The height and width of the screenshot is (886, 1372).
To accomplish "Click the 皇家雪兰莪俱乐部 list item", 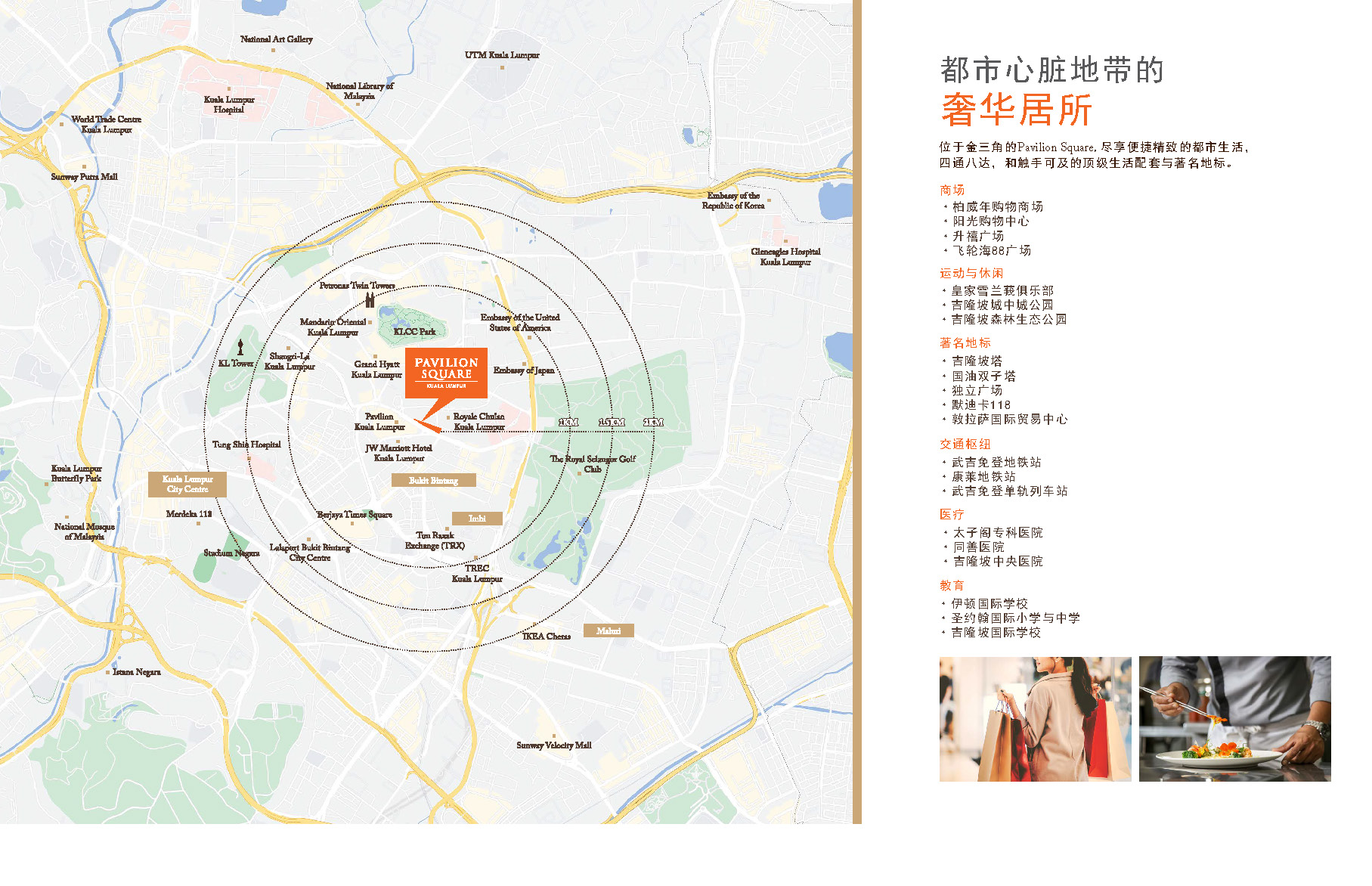I will tap(1003, 291).
